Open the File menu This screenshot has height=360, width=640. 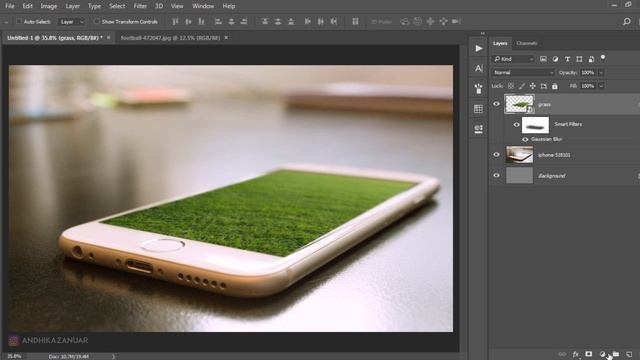click(x=9, y=6)
